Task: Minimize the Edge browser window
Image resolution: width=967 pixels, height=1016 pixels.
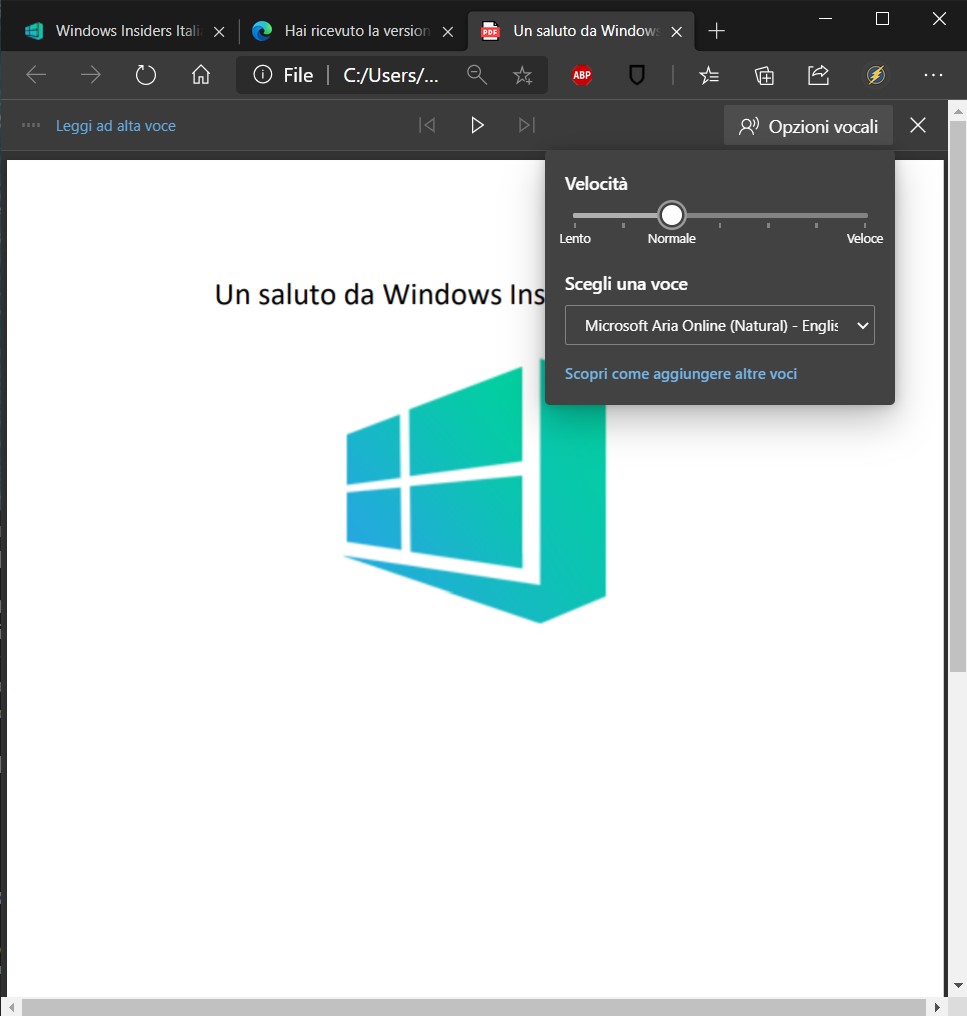Action: [825, 19]
